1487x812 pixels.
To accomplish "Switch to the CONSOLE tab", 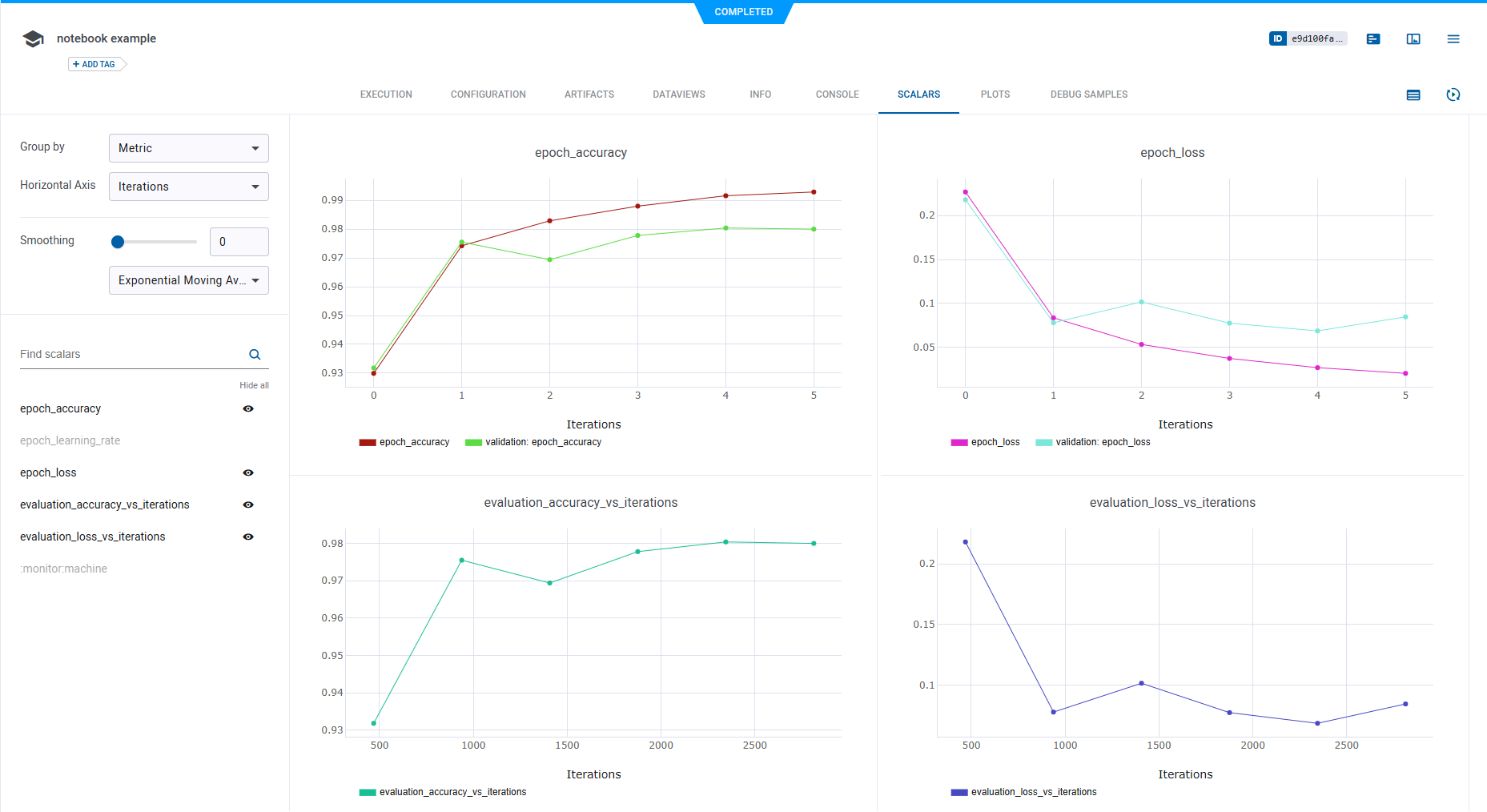I will pyautogui.click(x=837, y=94).
